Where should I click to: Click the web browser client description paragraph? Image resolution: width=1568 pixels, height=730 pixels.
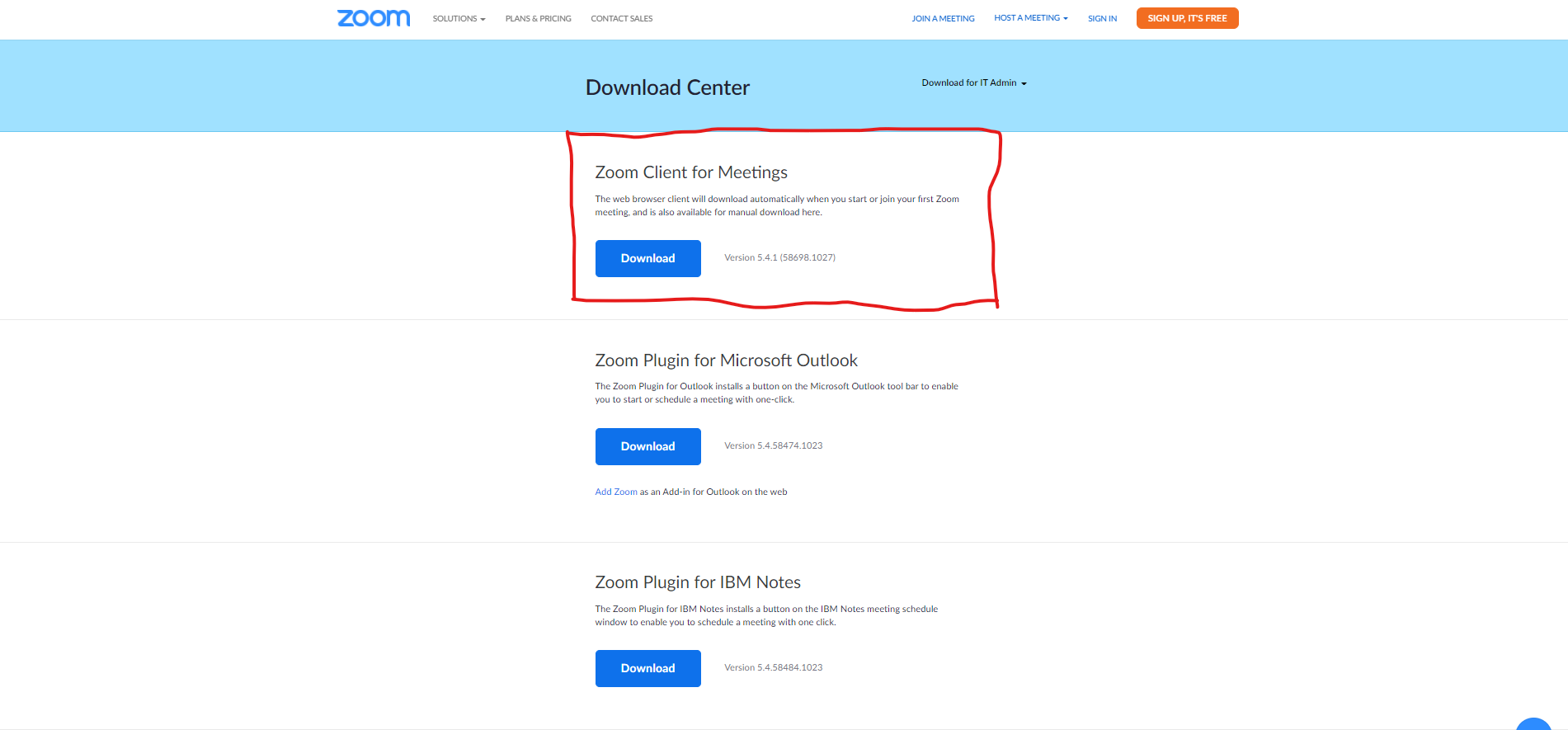tap(777, 205)
